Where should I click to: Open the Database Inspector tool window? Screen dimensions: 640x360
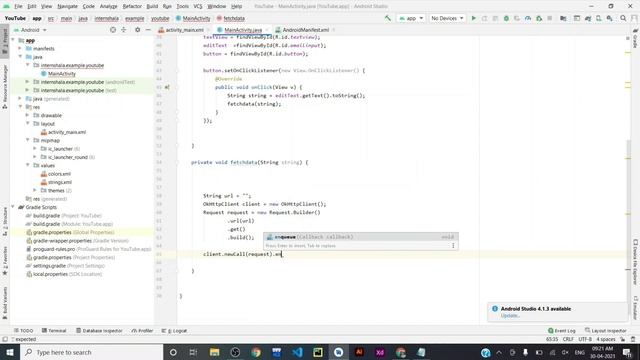point(99,331)
